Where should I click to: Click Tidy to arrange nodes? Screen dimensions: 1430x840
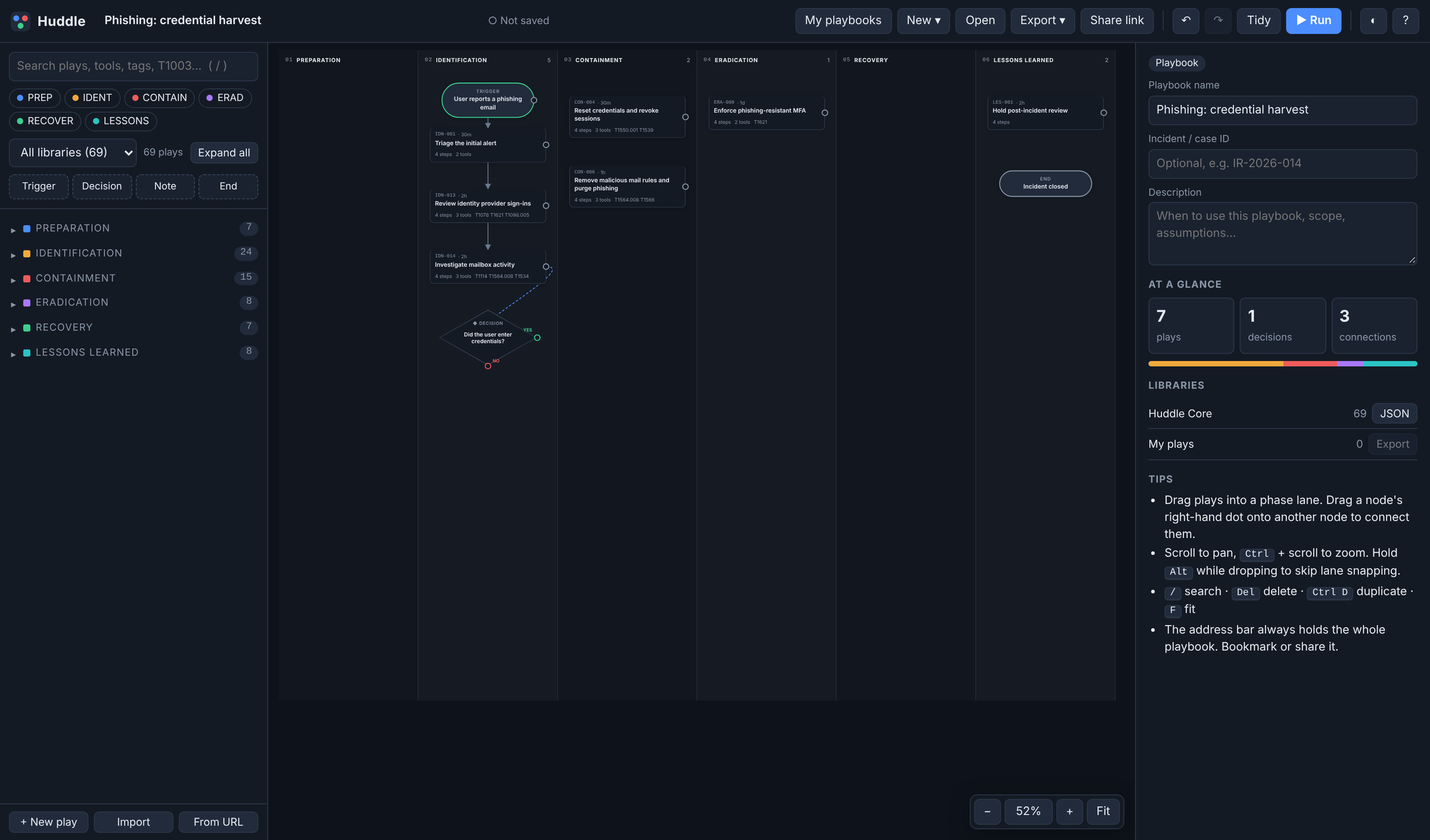1258,21
